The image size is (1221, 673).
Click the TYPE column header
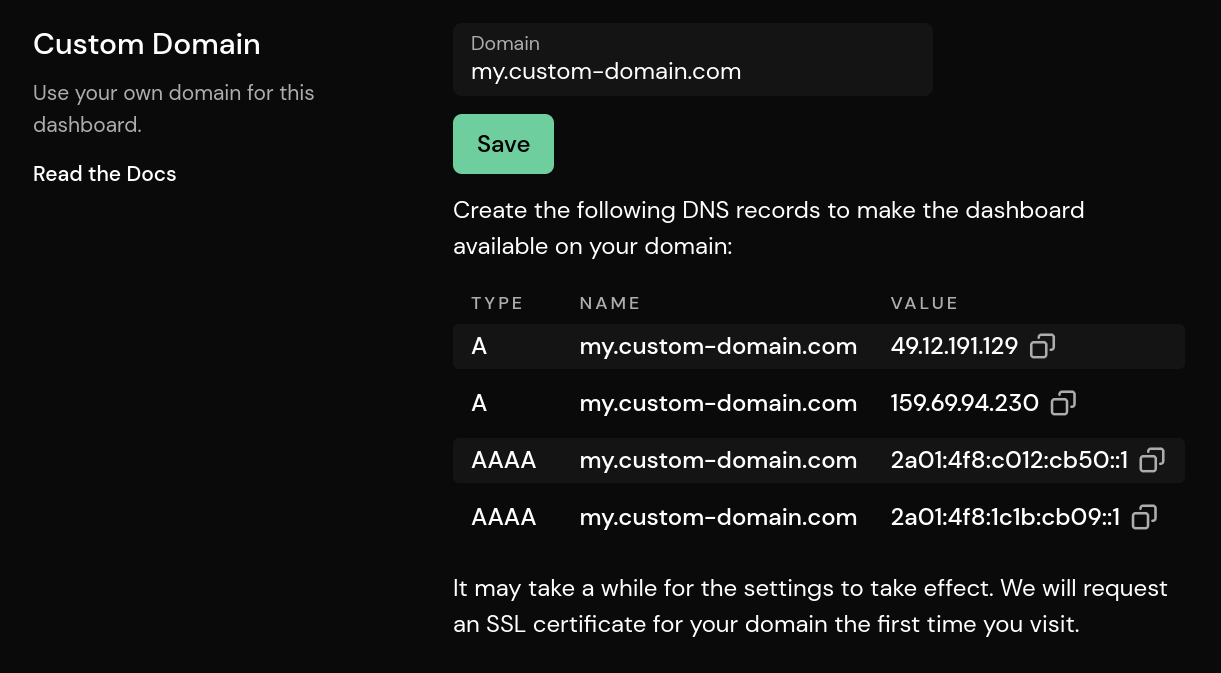click(497, 302)
